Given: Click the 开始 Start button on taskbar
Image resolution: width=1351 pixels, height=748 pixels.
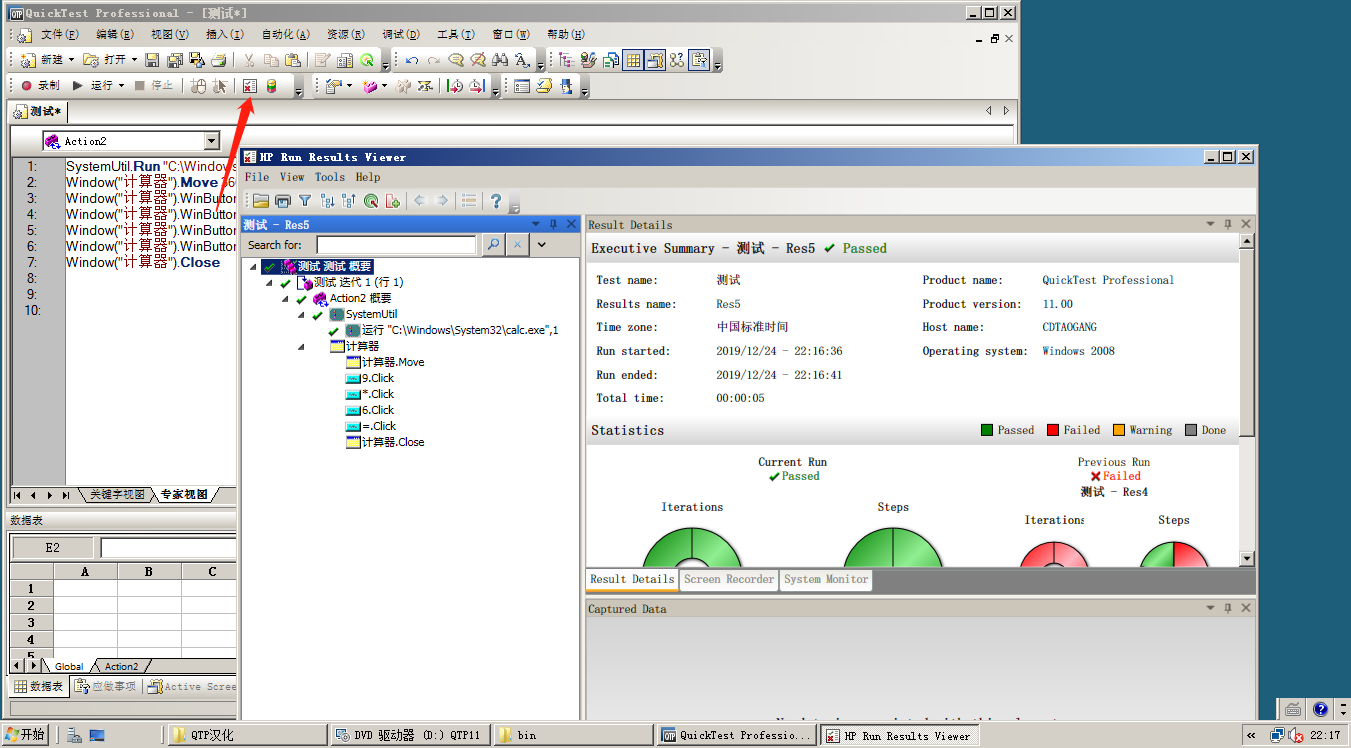Looking at the screenshot, I should [x=25, y=735].
